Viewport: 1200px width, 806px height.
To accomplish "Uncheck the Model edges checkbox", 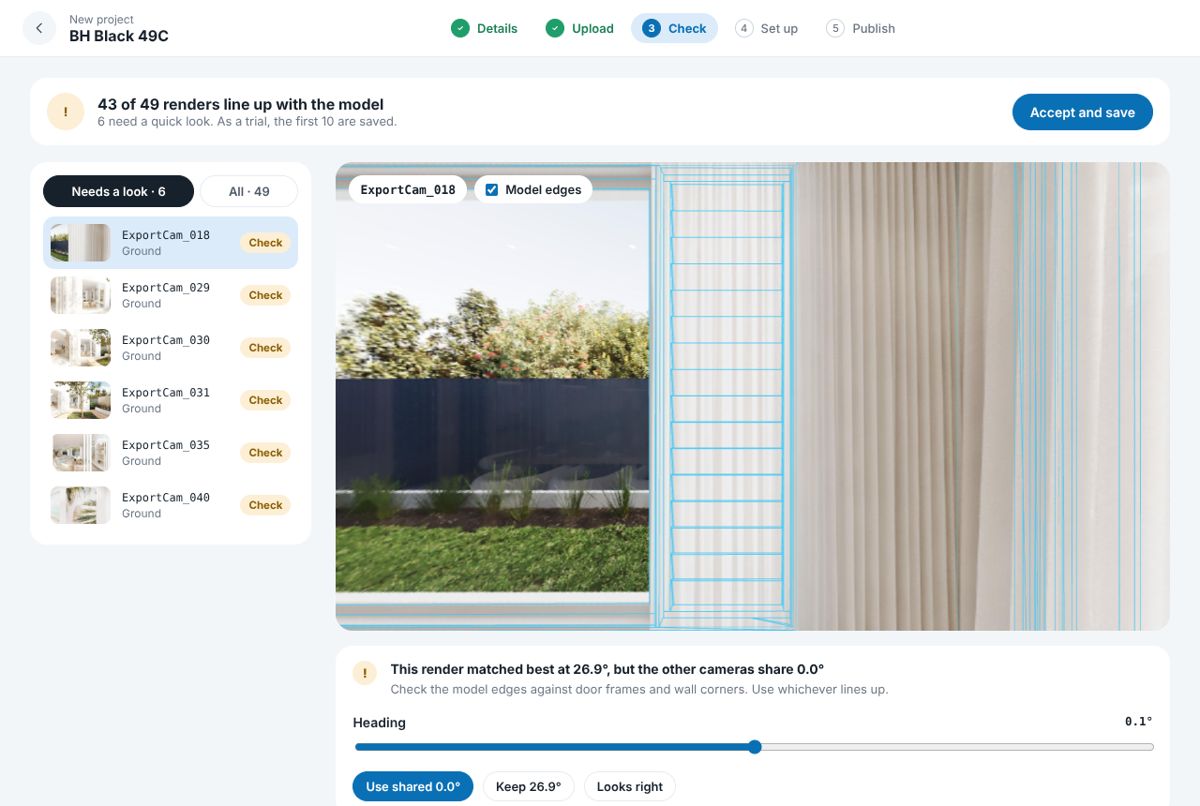I will 492,190.
